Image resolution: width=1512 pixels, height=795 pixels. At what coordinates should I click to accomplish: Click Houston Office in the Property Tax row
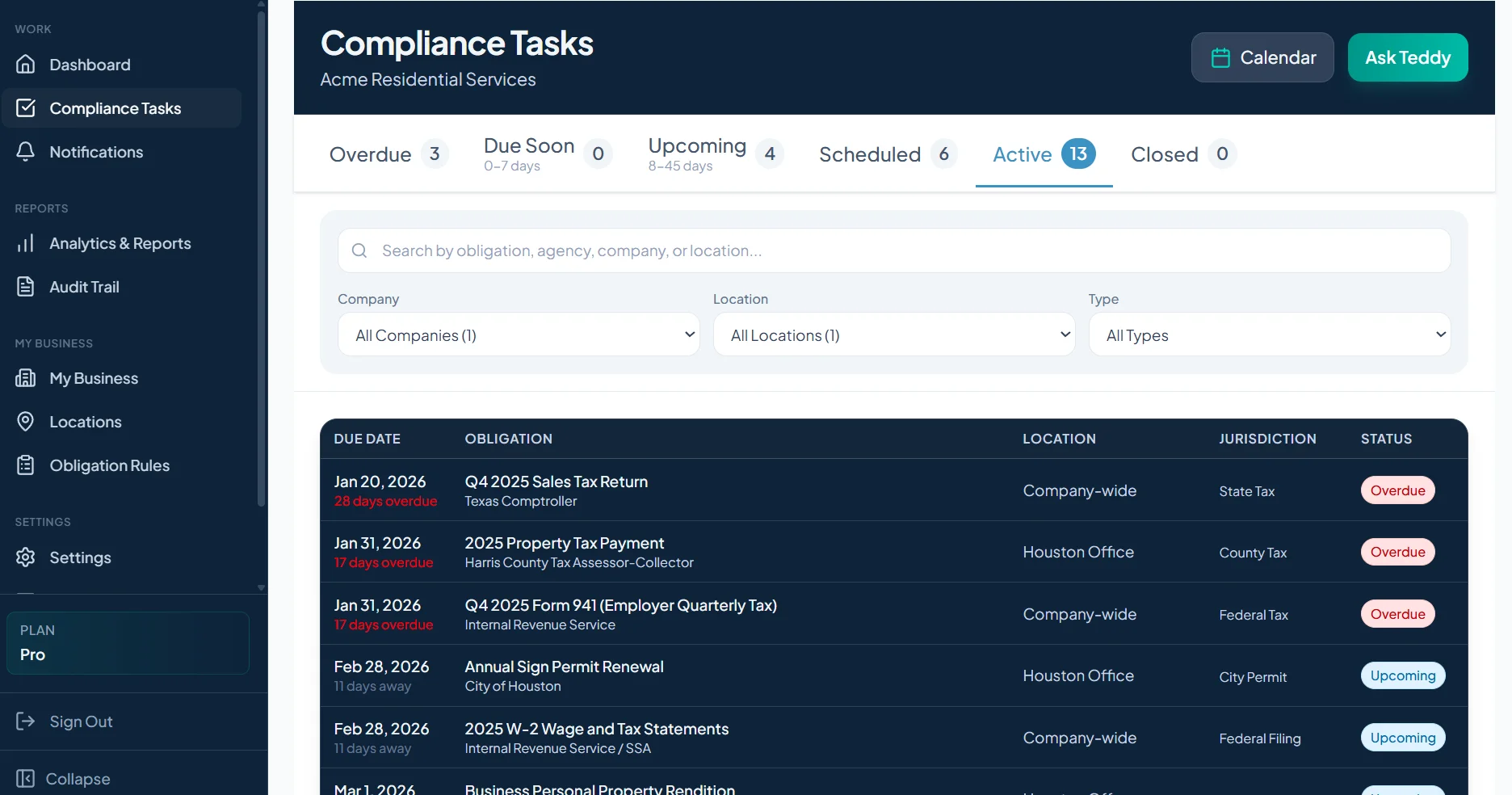[1078, 552]
